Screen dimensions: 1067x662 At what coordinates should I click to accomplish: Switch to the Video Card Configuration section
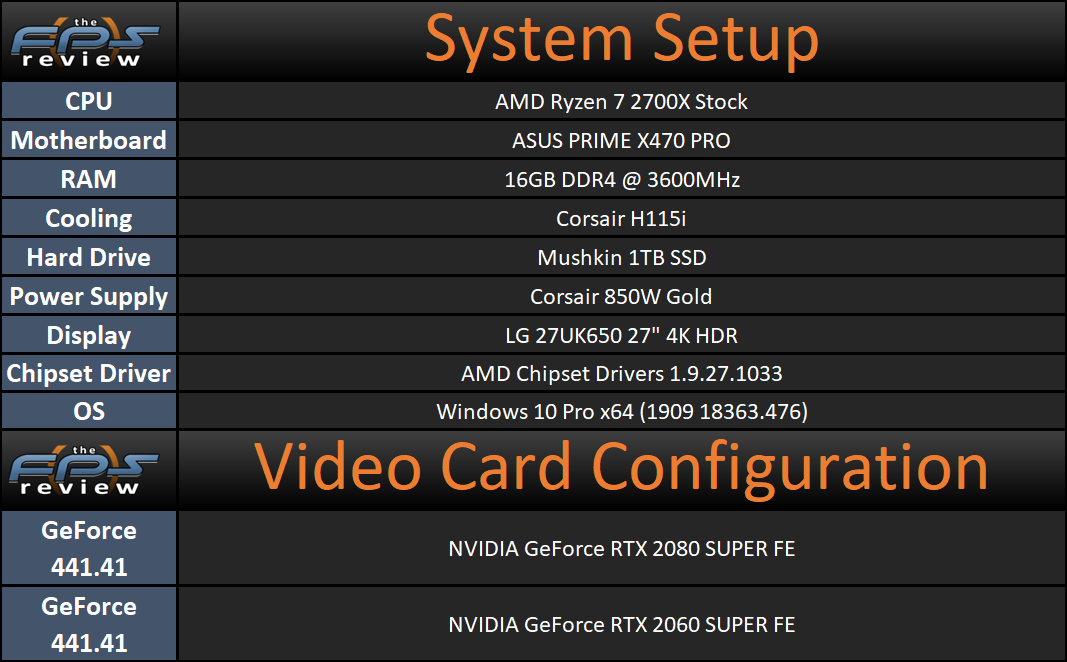coord(620,468)
